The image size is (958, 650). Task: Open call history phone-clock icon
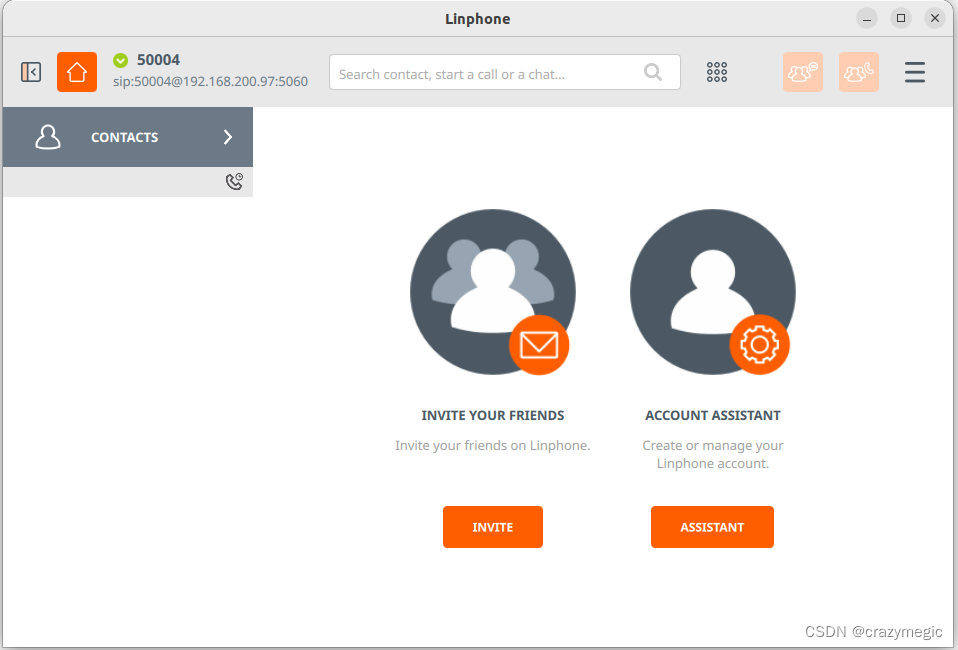tap(235, 181)
